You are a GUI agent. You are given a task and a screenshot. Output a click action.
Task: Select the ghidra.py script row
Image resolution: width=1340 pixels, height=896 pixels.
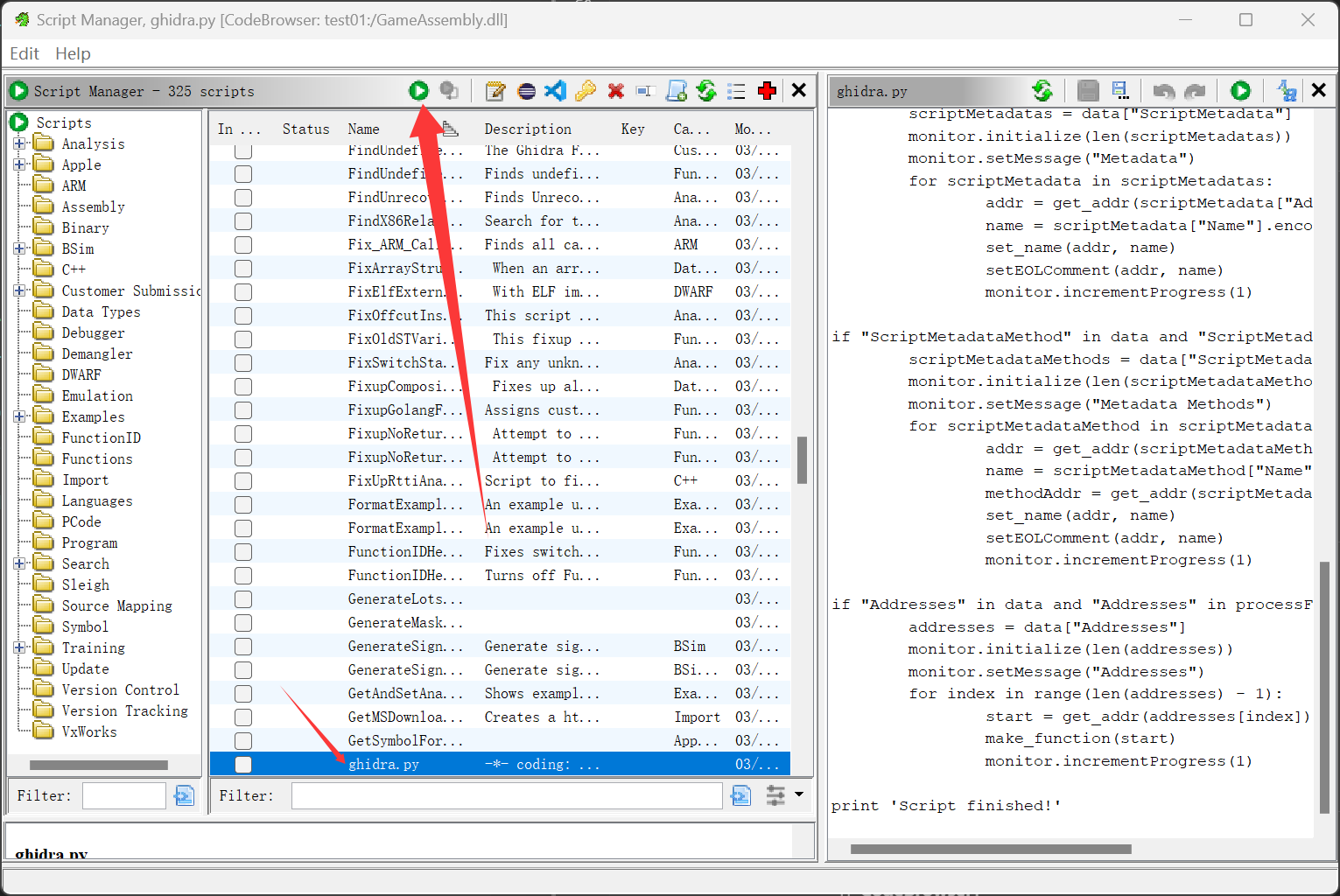tap(500, 765)
